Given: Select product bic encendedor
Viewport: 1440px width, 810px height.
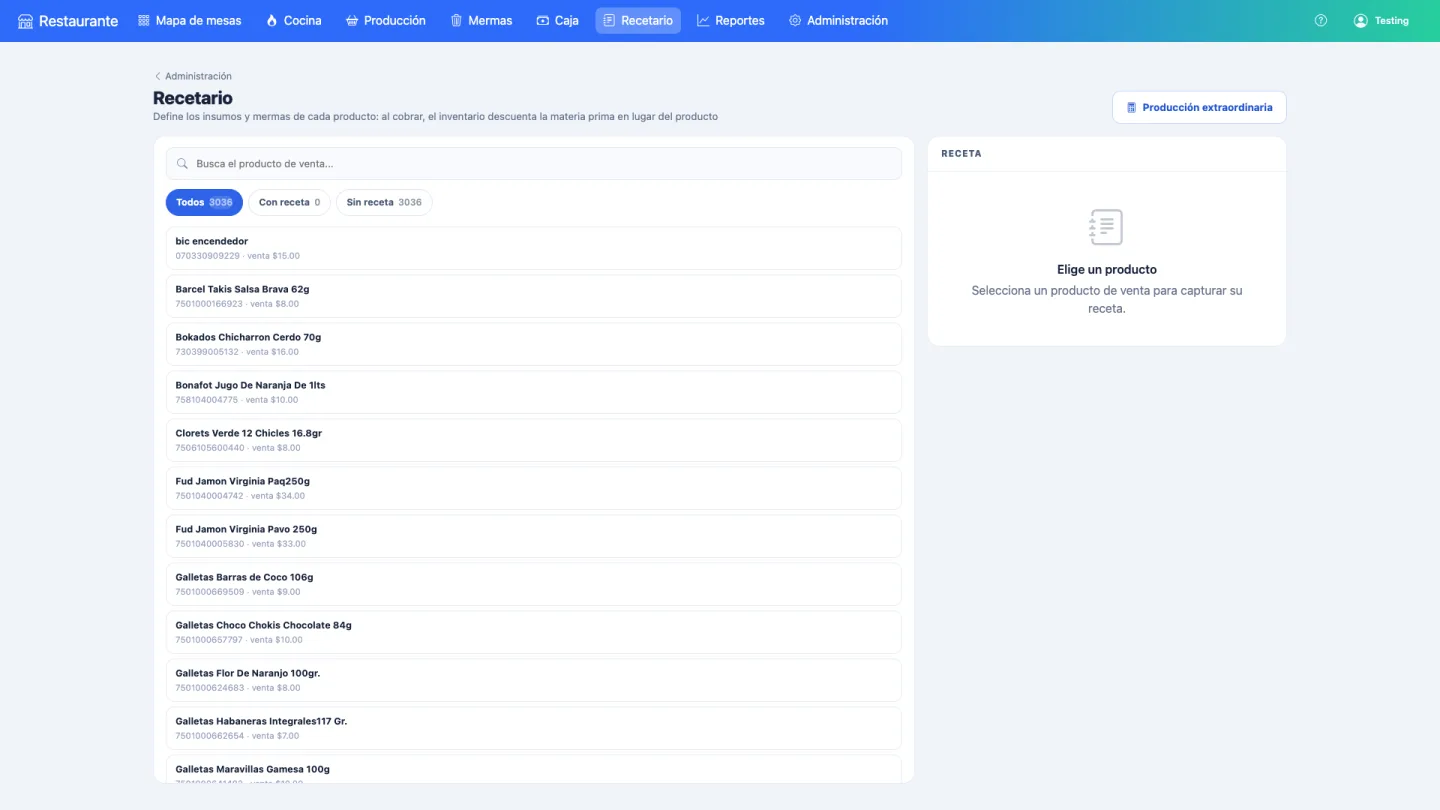Looking at the screenshot, I should point(534,248).
